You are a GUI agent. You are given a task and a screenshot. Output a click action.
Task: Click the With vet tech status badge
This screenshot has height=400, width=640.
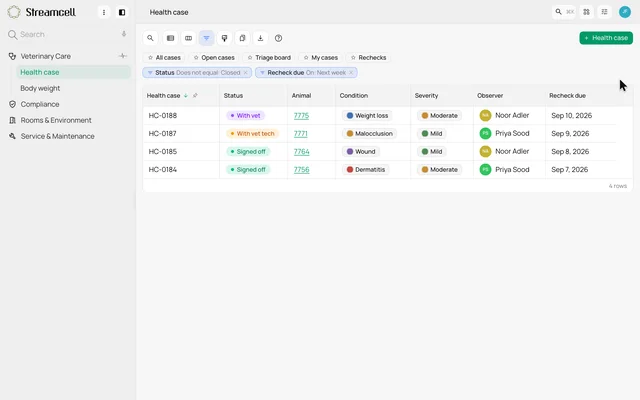[252, 133]
